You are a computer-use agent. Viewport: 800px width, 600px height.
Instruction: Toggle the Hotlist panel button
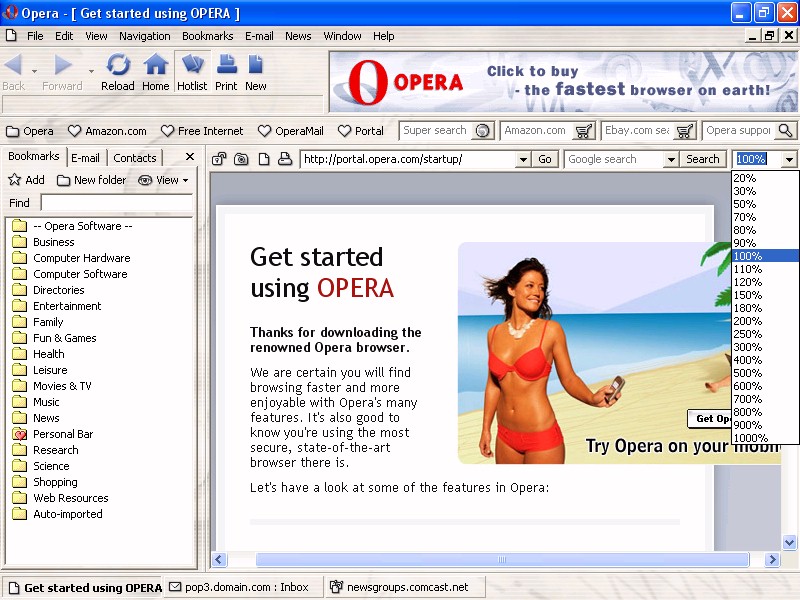click(192, 72)
